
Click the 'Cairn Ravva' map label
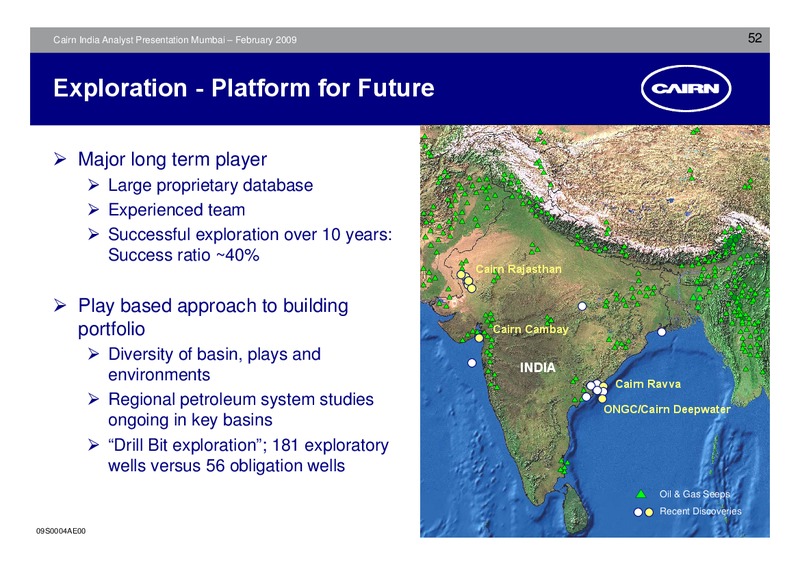coord(648,384)
